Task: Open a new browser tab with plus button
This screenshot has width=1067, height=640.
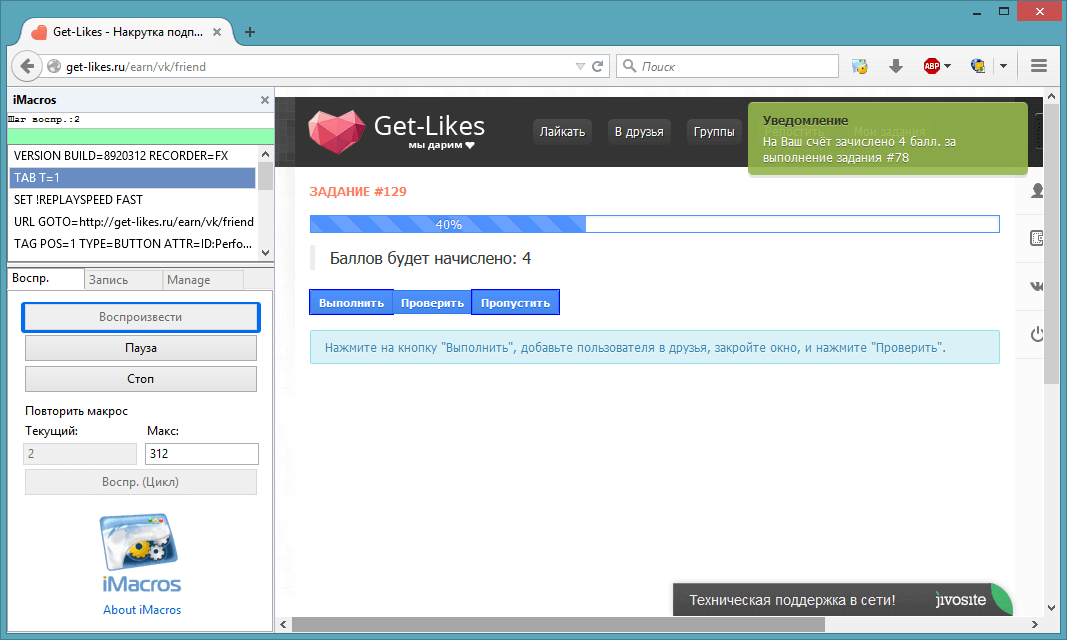Action: pos(250,32)
